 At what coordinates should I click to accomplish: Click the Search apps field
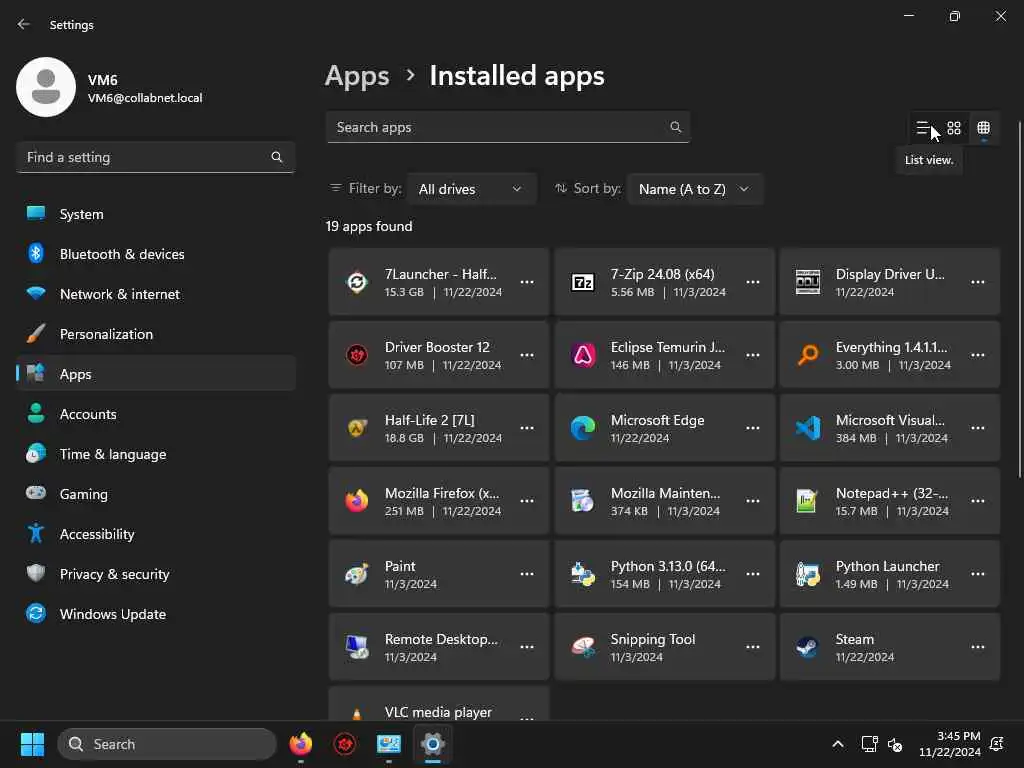coord(508,127)
